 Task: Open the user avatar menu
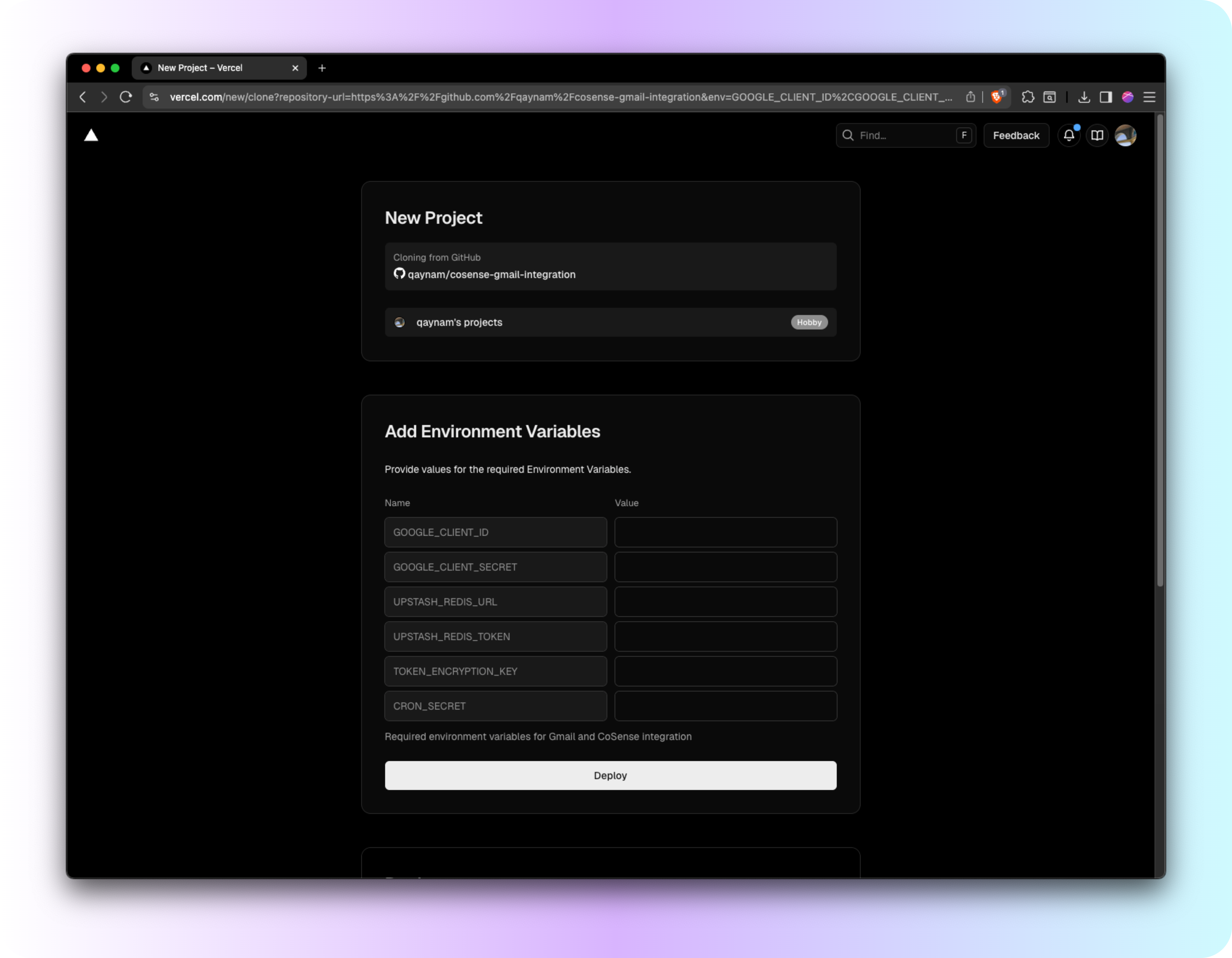click(x=1125, y=135)
